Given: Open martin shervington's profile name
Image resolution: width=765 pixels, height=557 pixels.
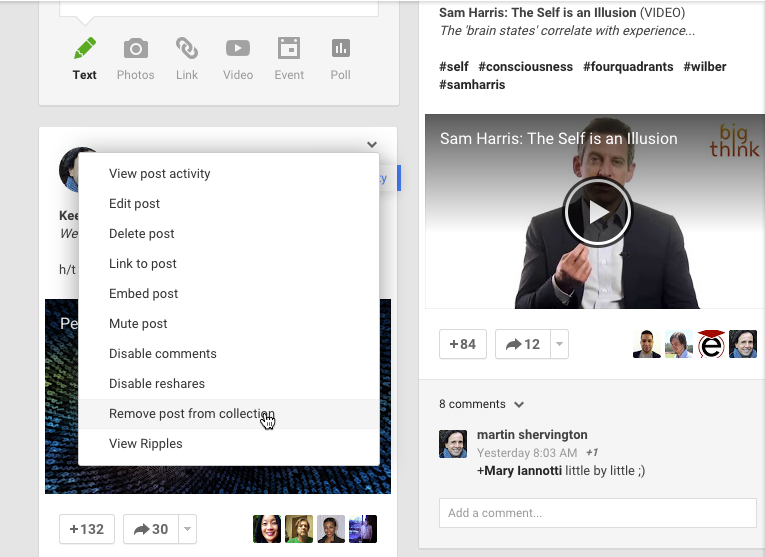Looking at the screenshot, I should coord(532,435).
